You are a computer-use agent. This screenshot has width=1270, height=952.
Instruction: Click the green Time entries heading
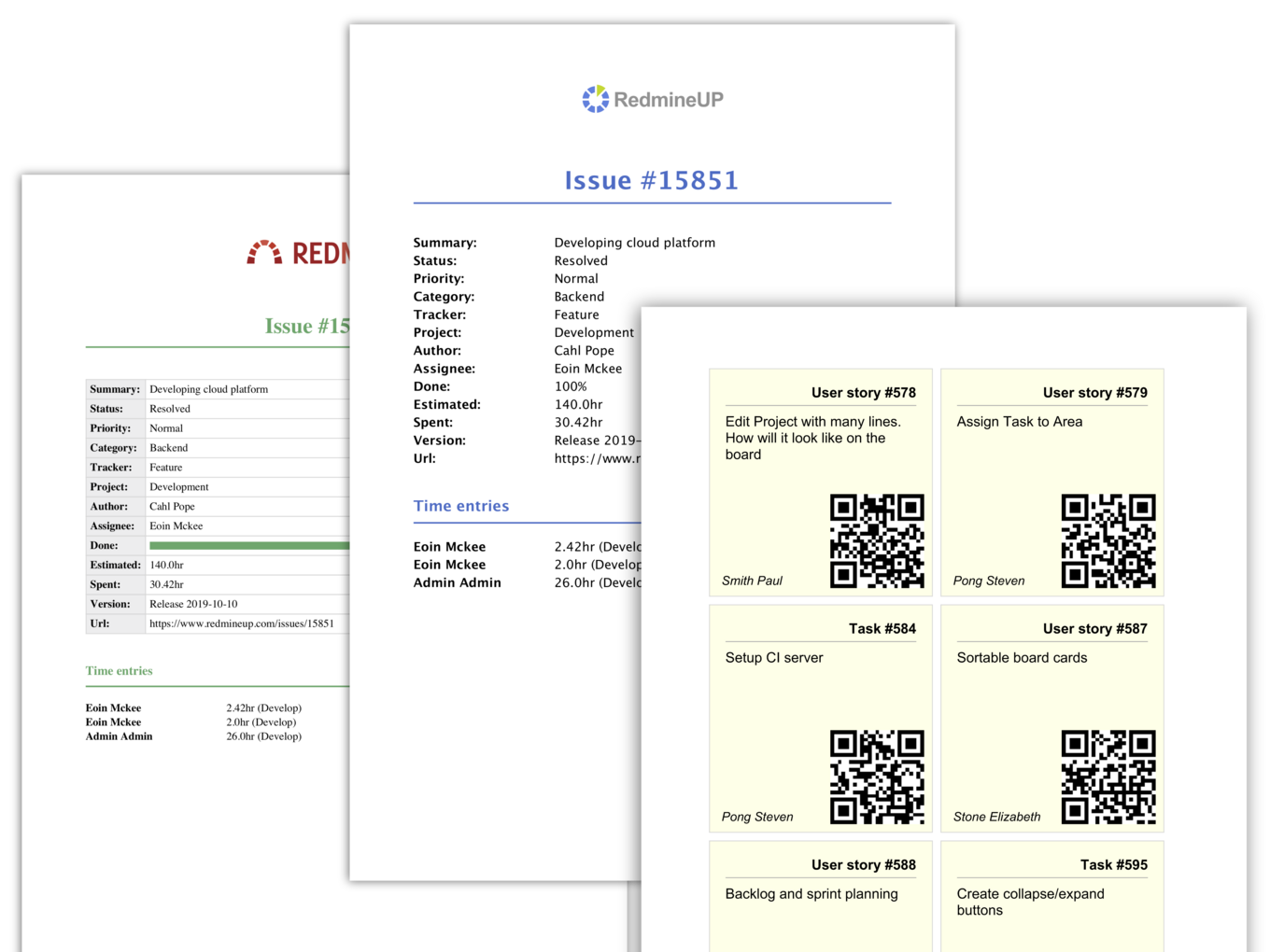coord(119,671)
